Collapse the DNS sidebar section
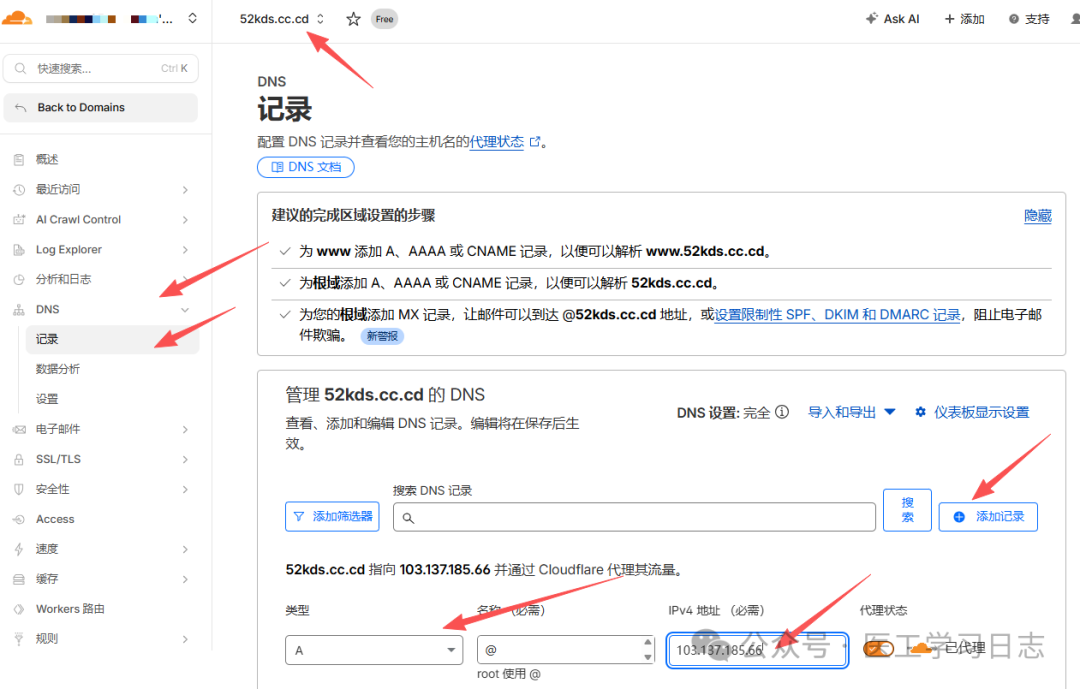The height and width of the screenshot is (689, 1080). click(185, 310)
